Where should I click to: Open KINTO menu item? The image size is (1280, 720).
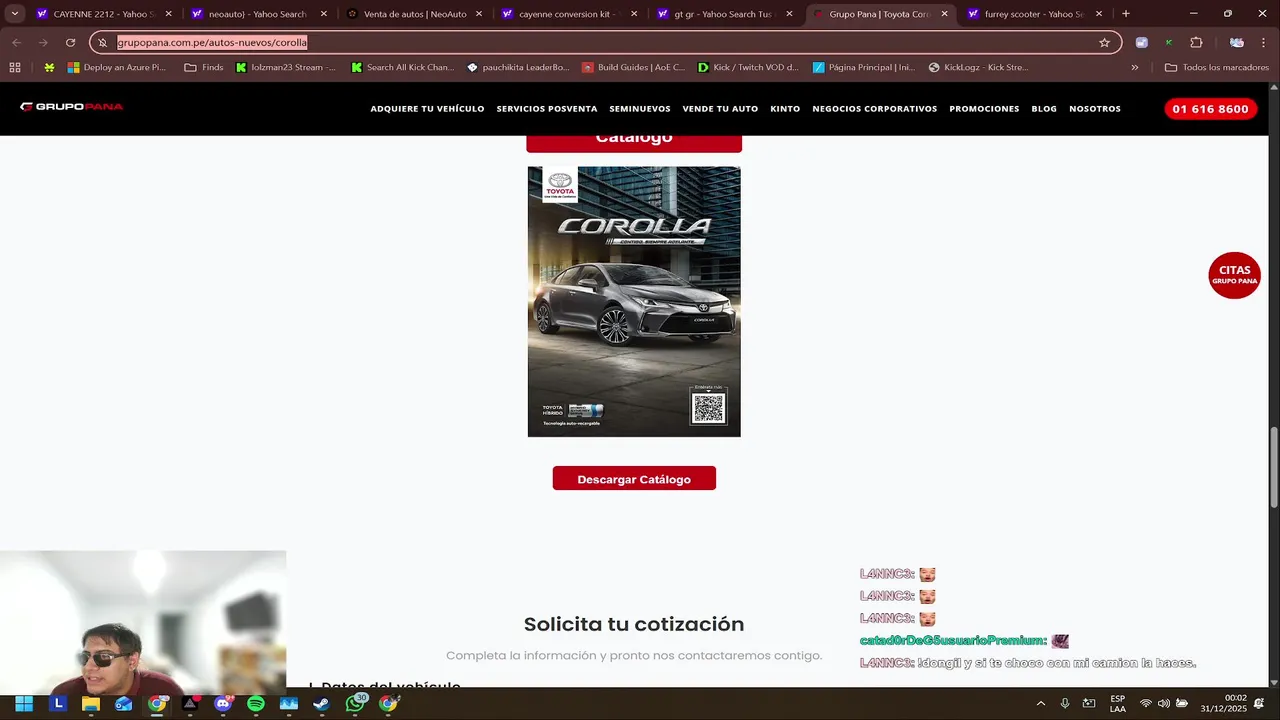tap(785, 109)
